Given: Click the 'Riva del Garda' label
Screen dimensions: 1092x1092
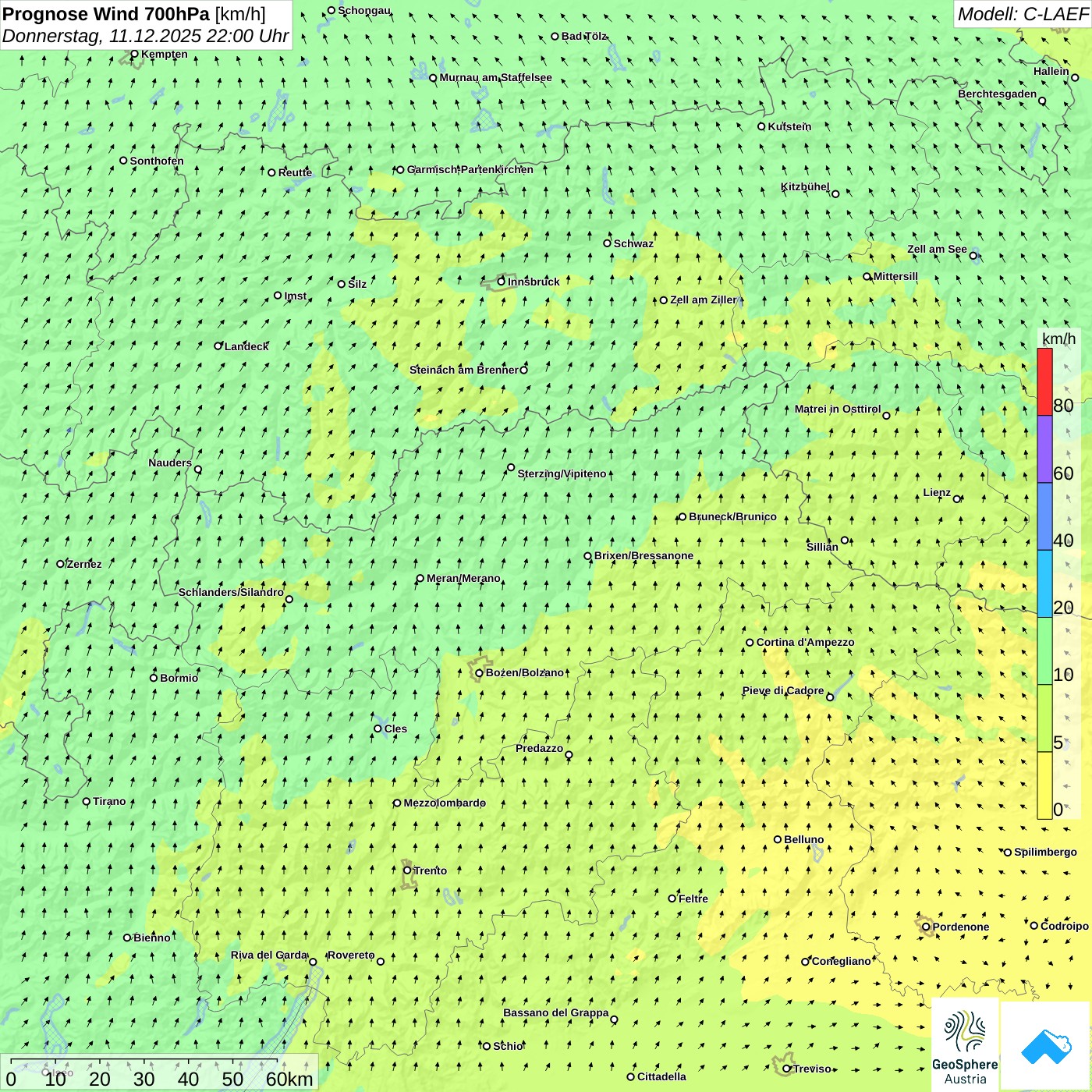Looking at the screenshot, I should 269,955.
